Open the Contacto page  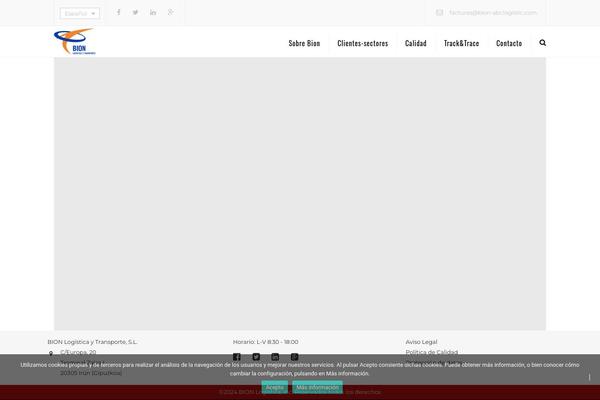point(509,43)
